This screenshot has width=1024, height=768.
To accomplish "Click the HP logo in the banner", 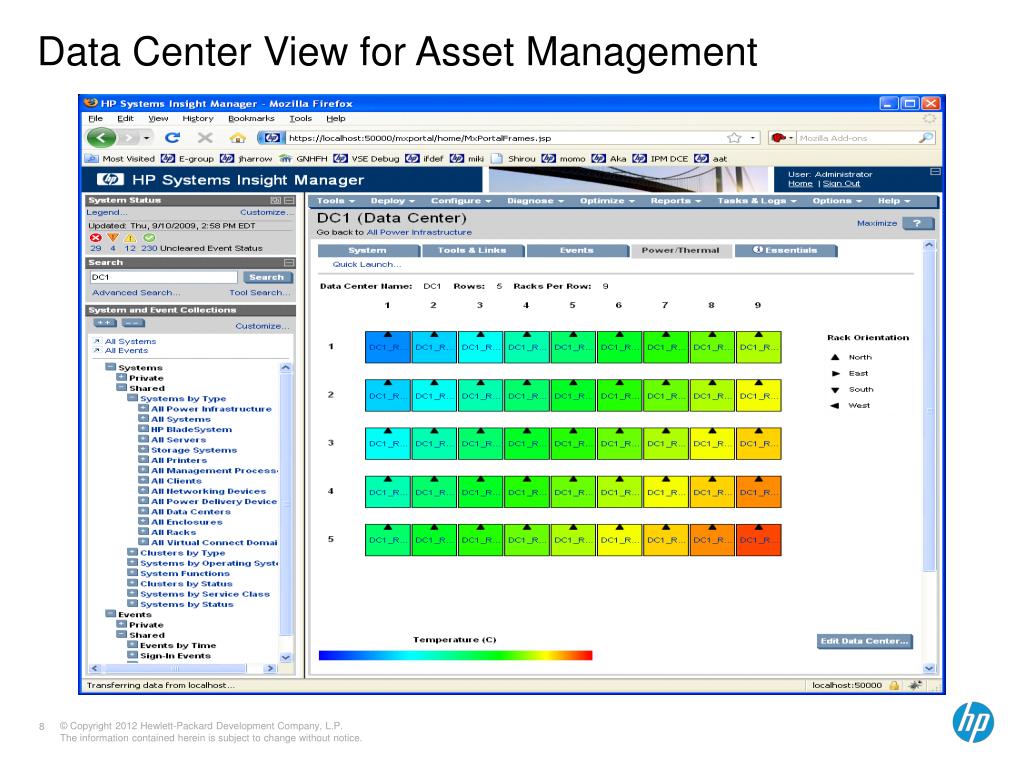I will point(110,180).
